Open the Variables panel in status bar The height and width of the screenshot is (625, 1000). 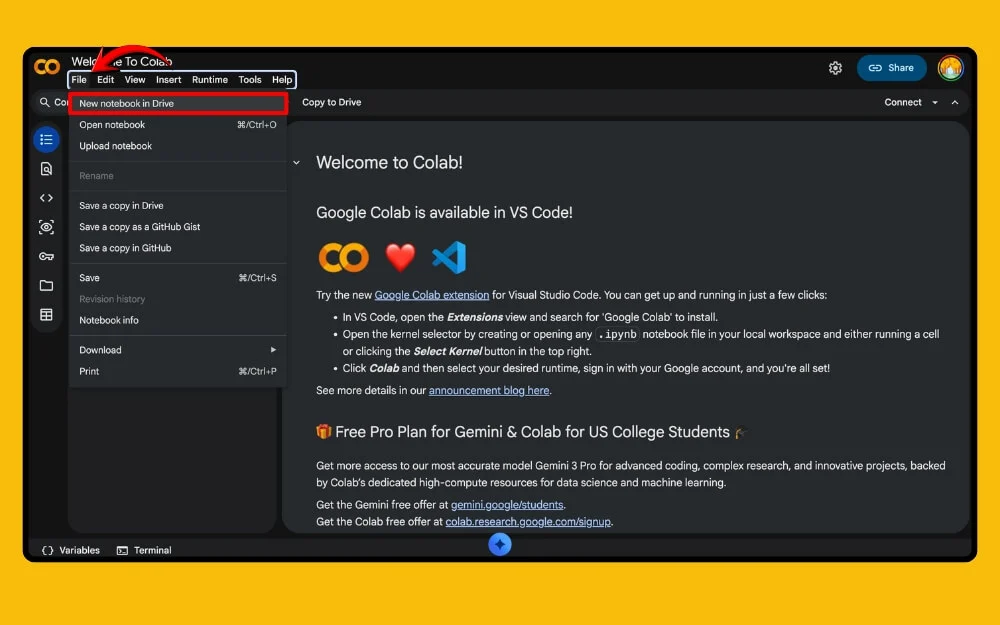click(x=68, y=549)
